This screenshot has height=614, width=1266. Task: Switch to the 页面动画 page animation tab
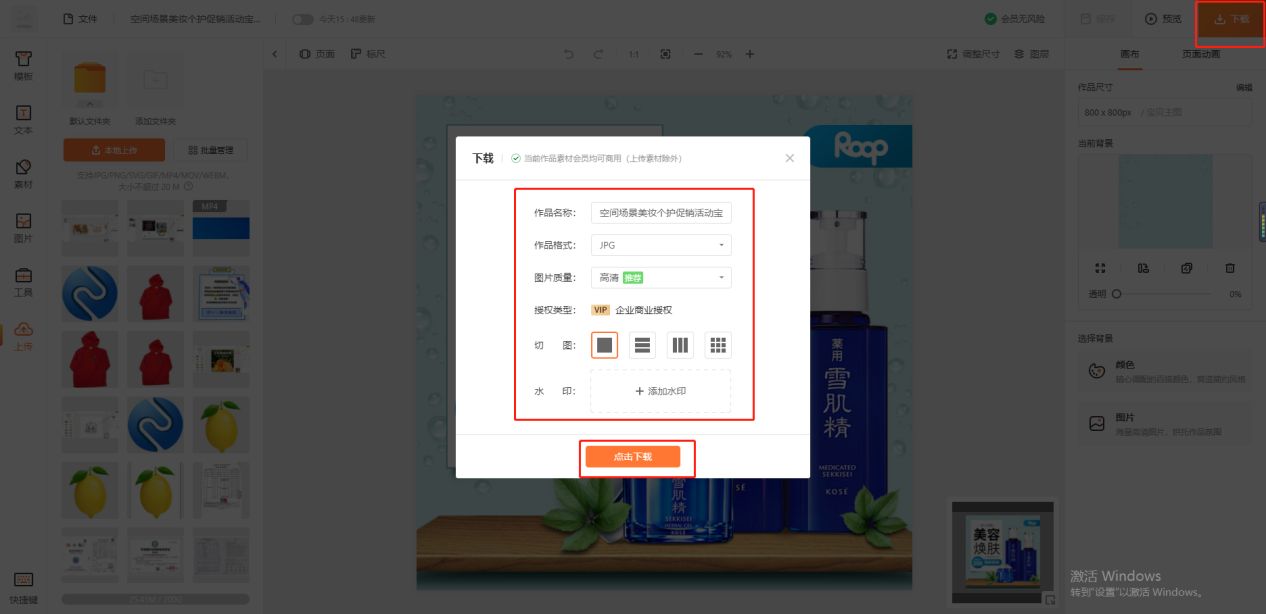point(1201,54)
